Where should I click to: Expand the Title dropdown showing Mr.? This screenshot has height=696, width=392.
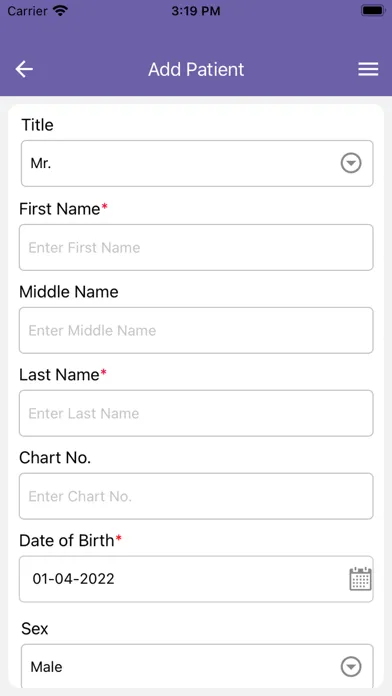(x=197, y=163)
